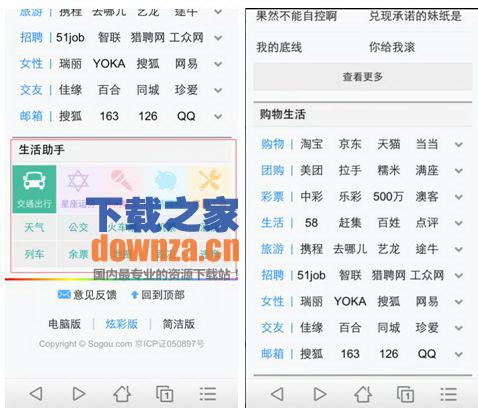Viewport: 478px width, 411px height.
Task: Open the 果然不能自控啊 headline
Action: 296,16
